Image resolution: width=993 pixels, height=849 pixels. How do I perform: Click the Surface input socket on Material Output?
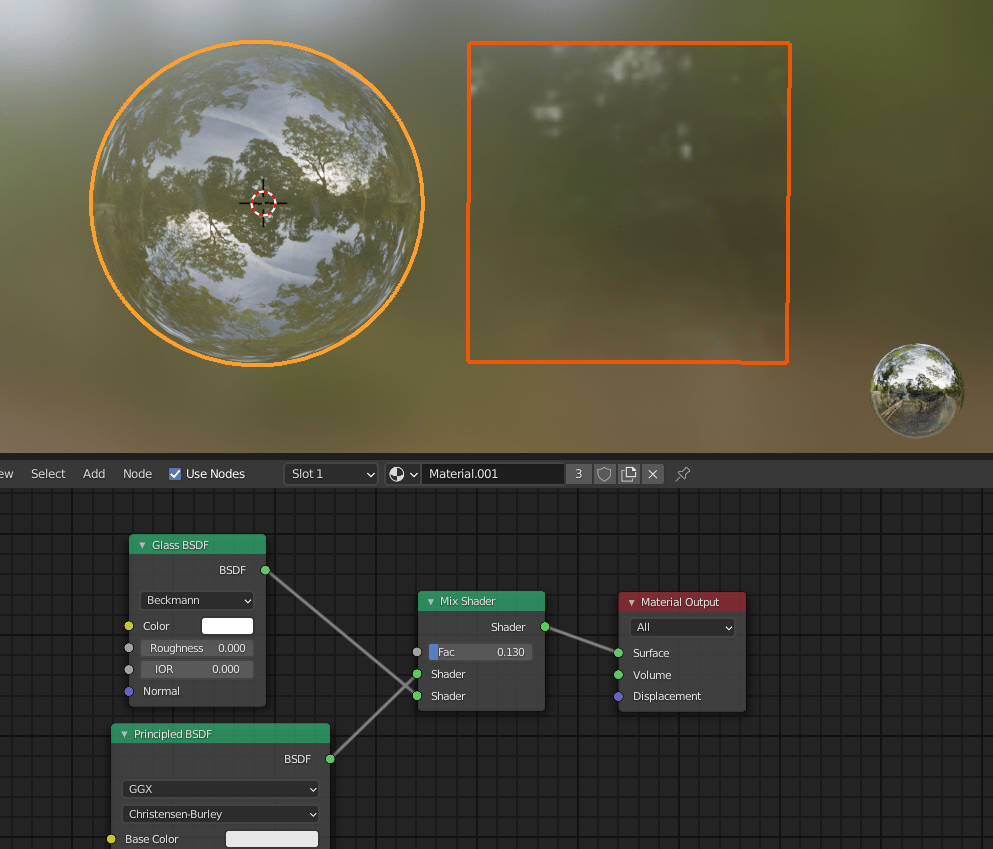coord(617,653)
